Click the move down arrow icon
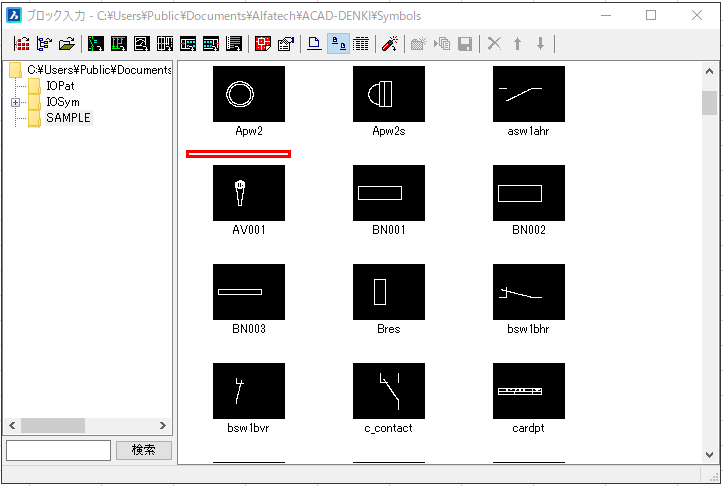 pos(540,44)
